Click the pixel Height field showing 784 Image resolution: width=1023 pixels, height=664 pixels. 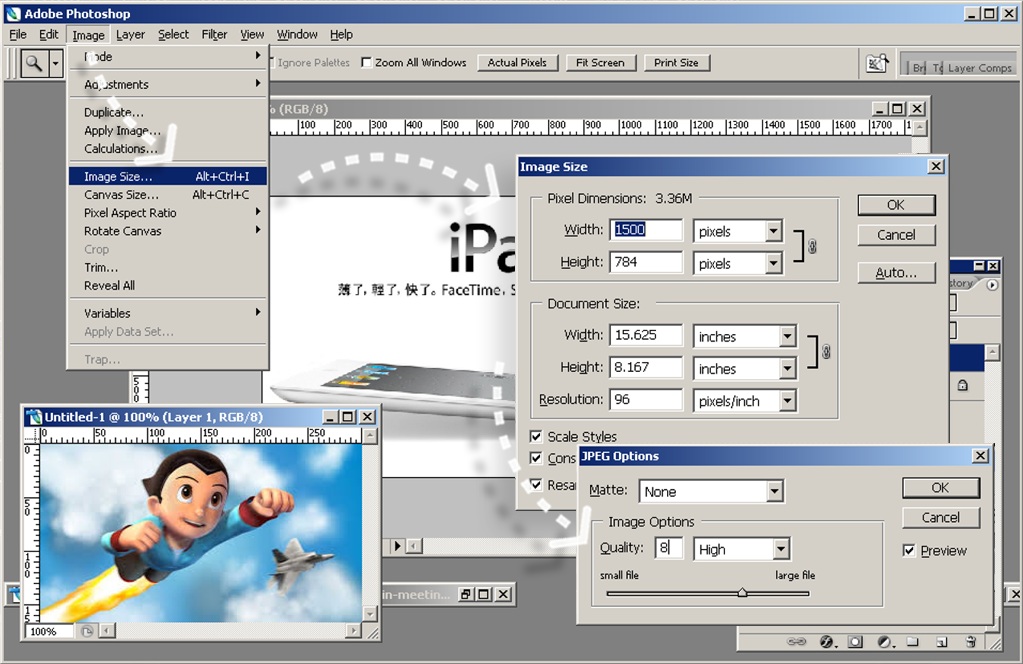click(647, 262)
